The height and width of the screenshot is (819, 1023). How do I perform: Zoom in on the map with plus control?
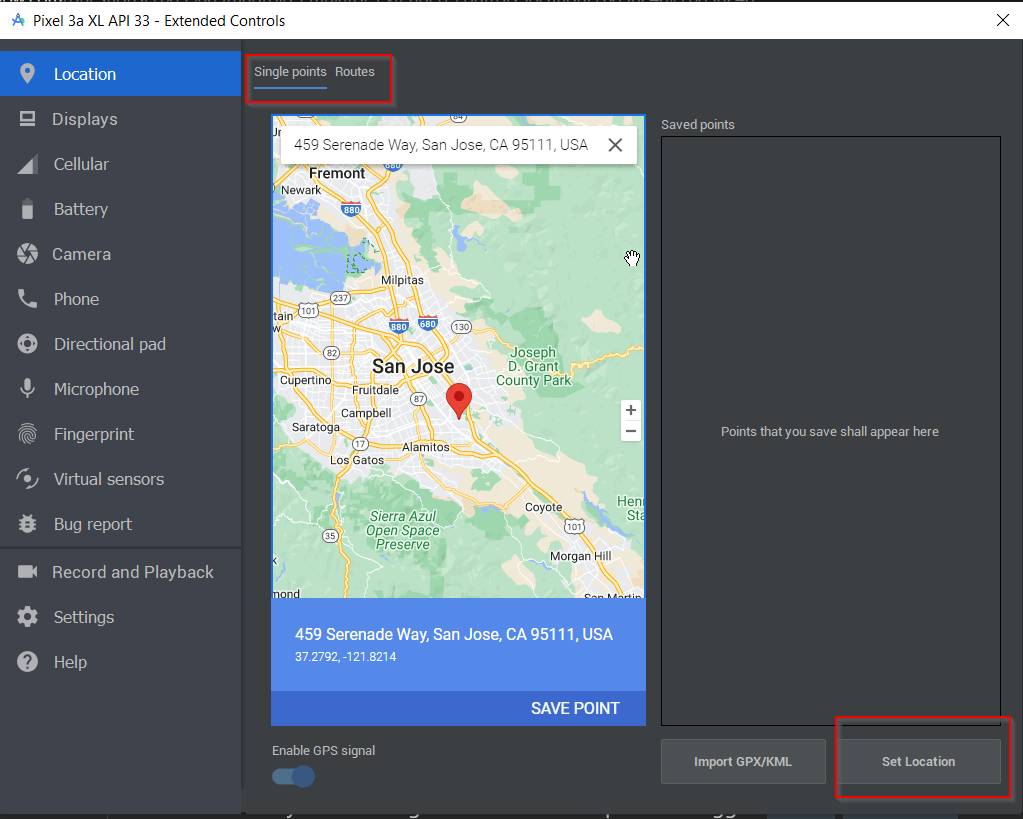[x=630, y=409]
